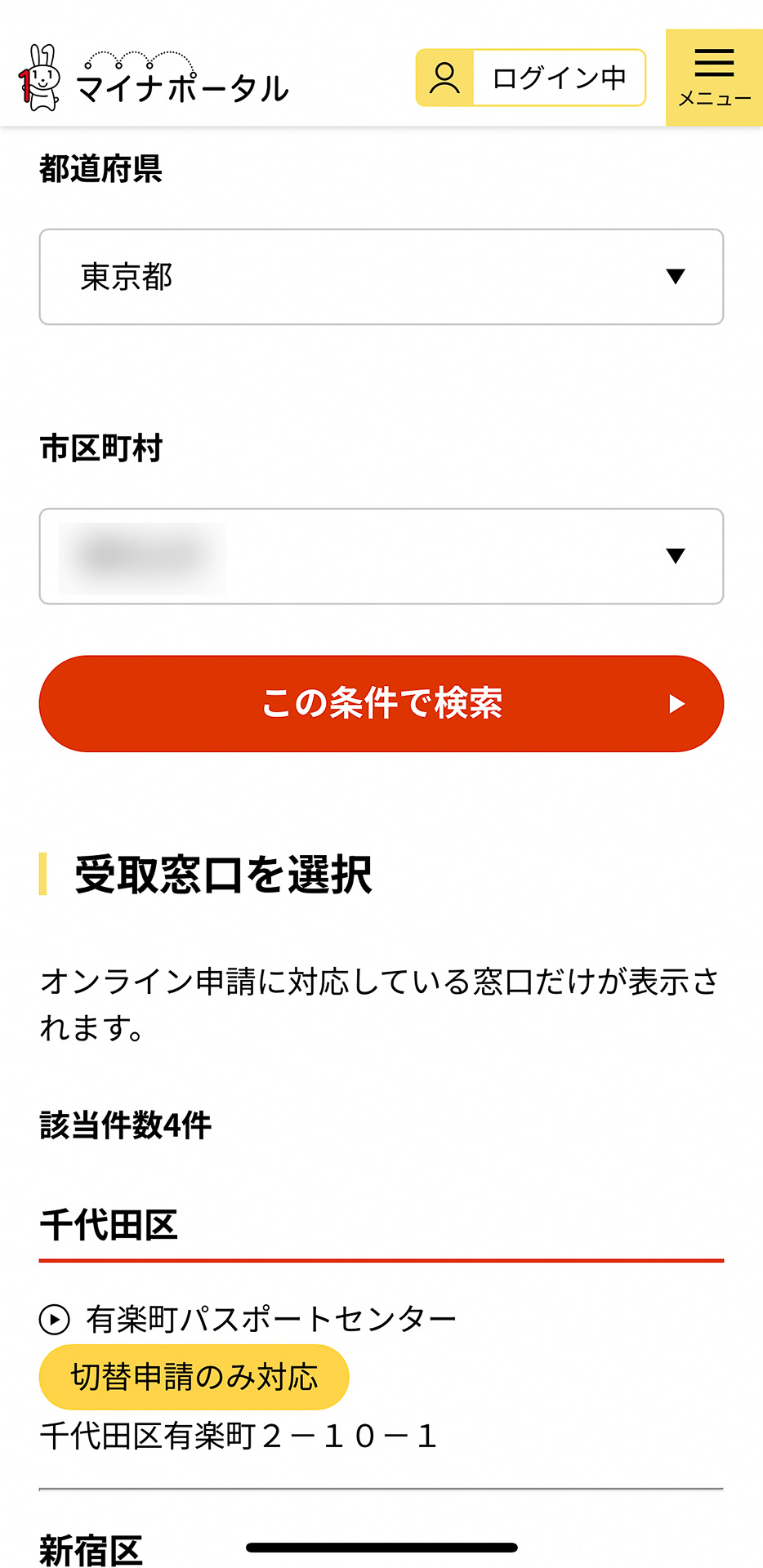Click the Myna Portal rabbit mascot logo
Image resolution: width=763 pixels, height=1568 pixels.
[39, 75]
